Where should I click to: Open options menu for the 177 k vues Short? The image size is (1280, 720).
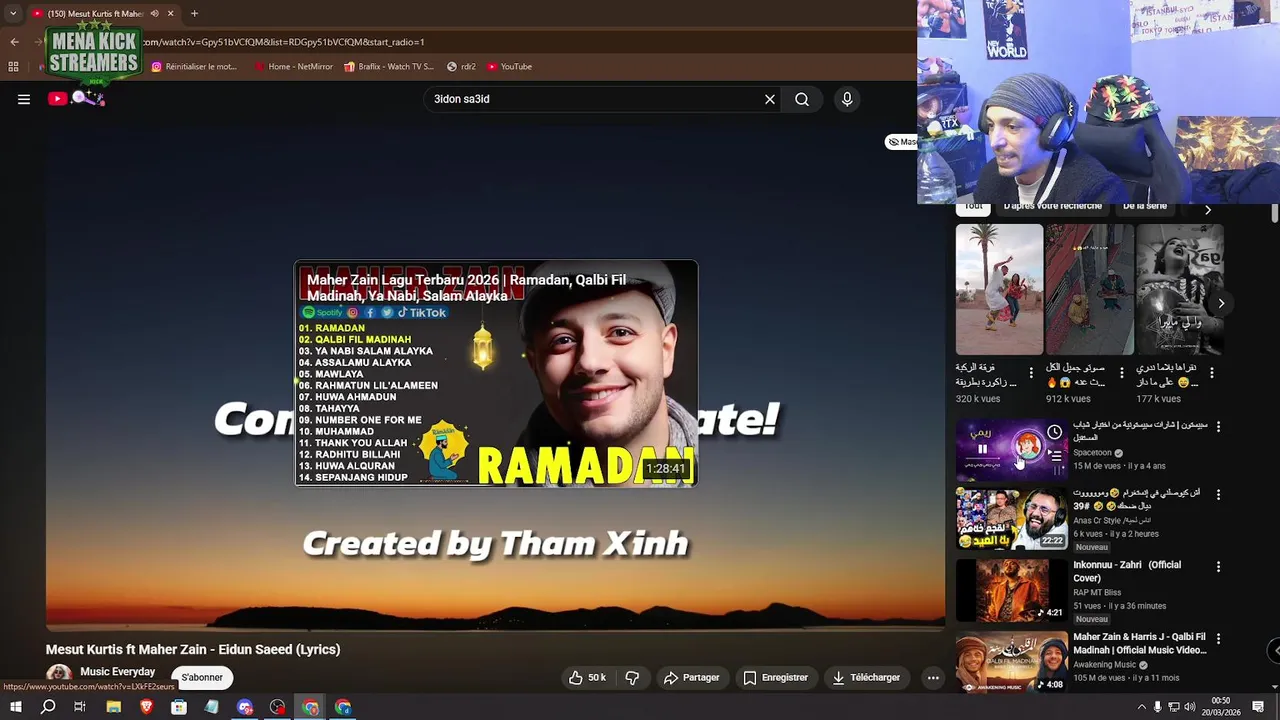click(x=1212, y=373)
